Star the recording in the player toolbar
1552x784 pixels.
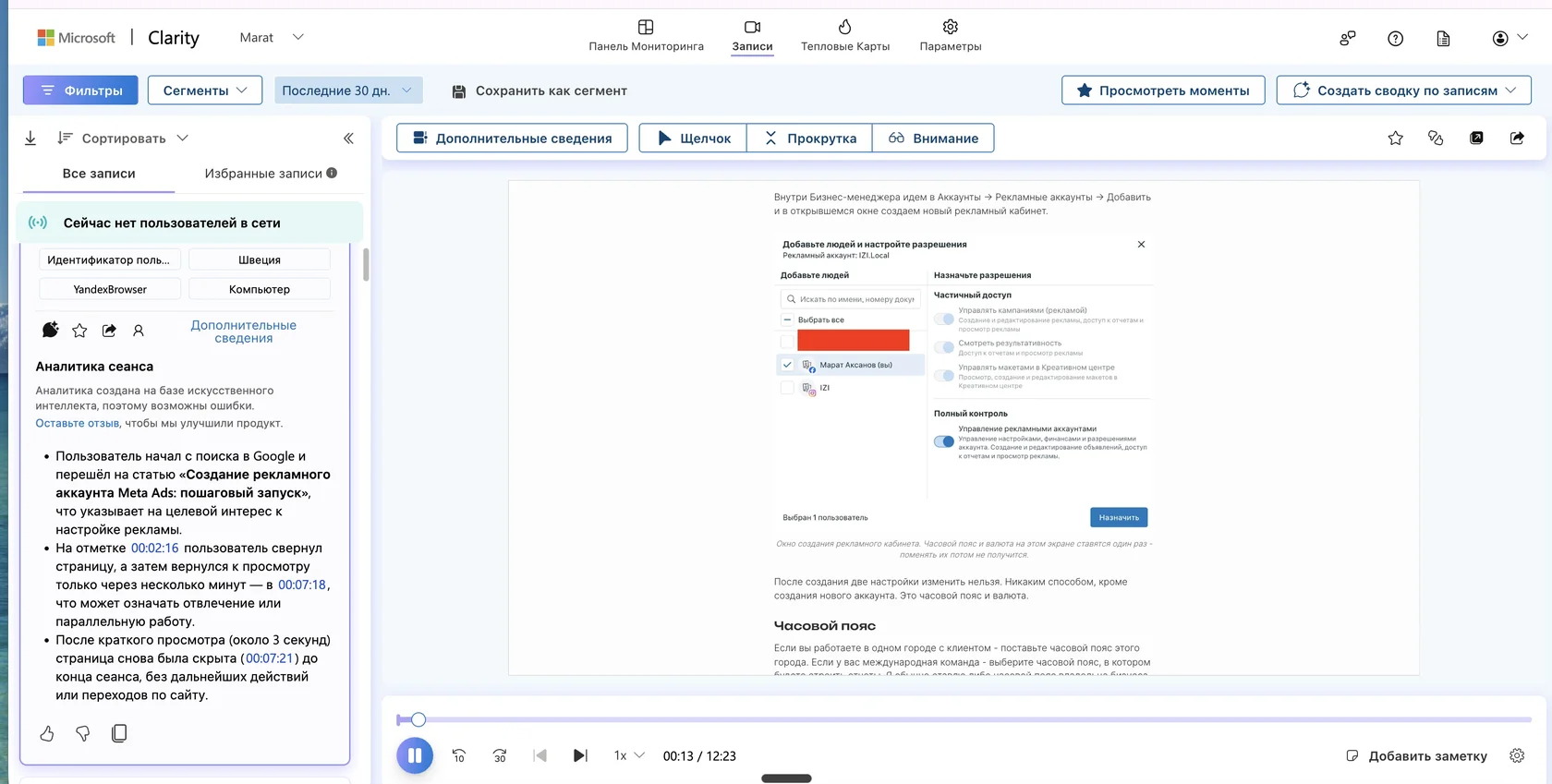pyautogui.click(x=1395, y=138)
